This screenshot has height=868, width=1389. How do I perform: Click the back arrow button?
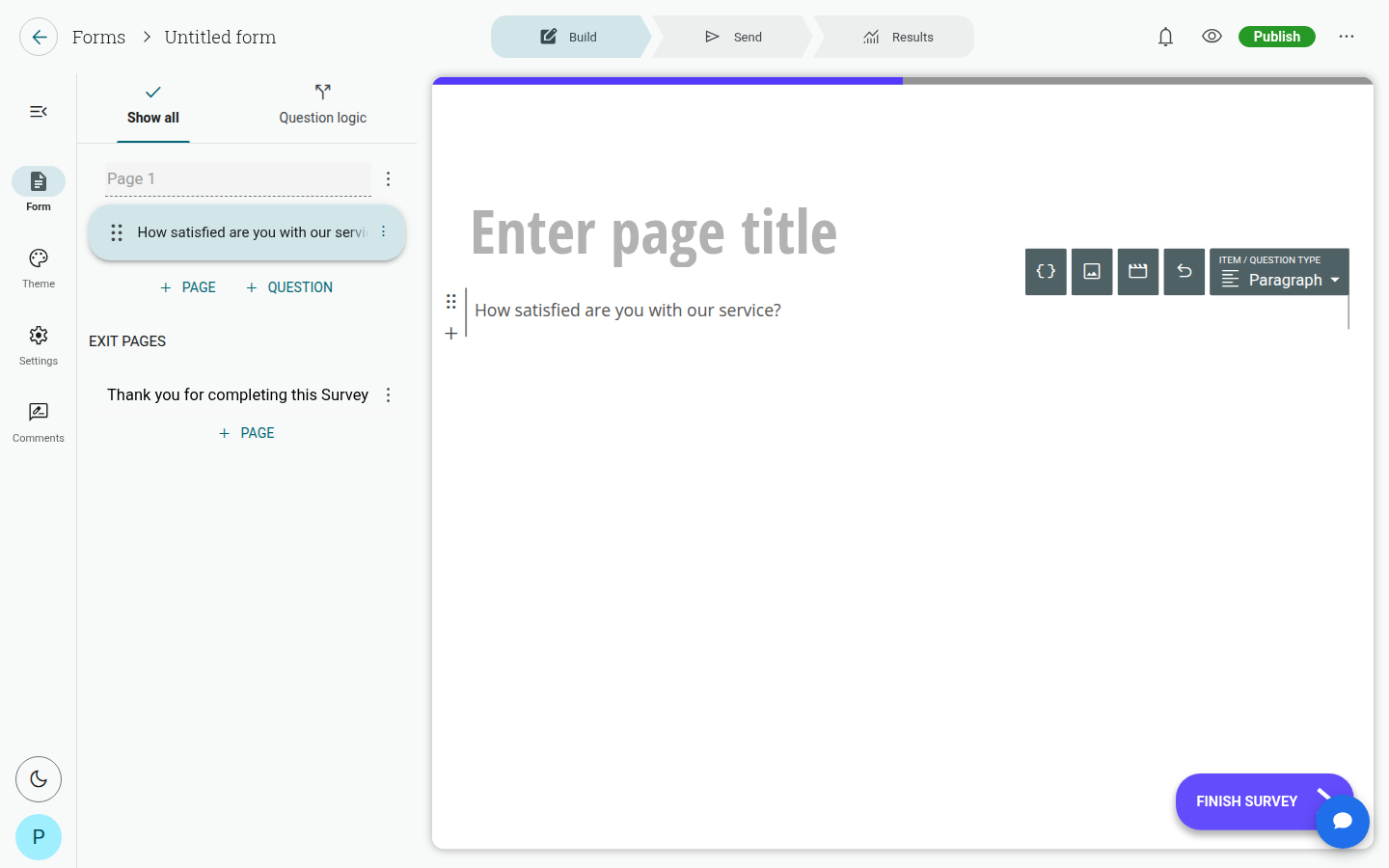click(x=39, y=37)
